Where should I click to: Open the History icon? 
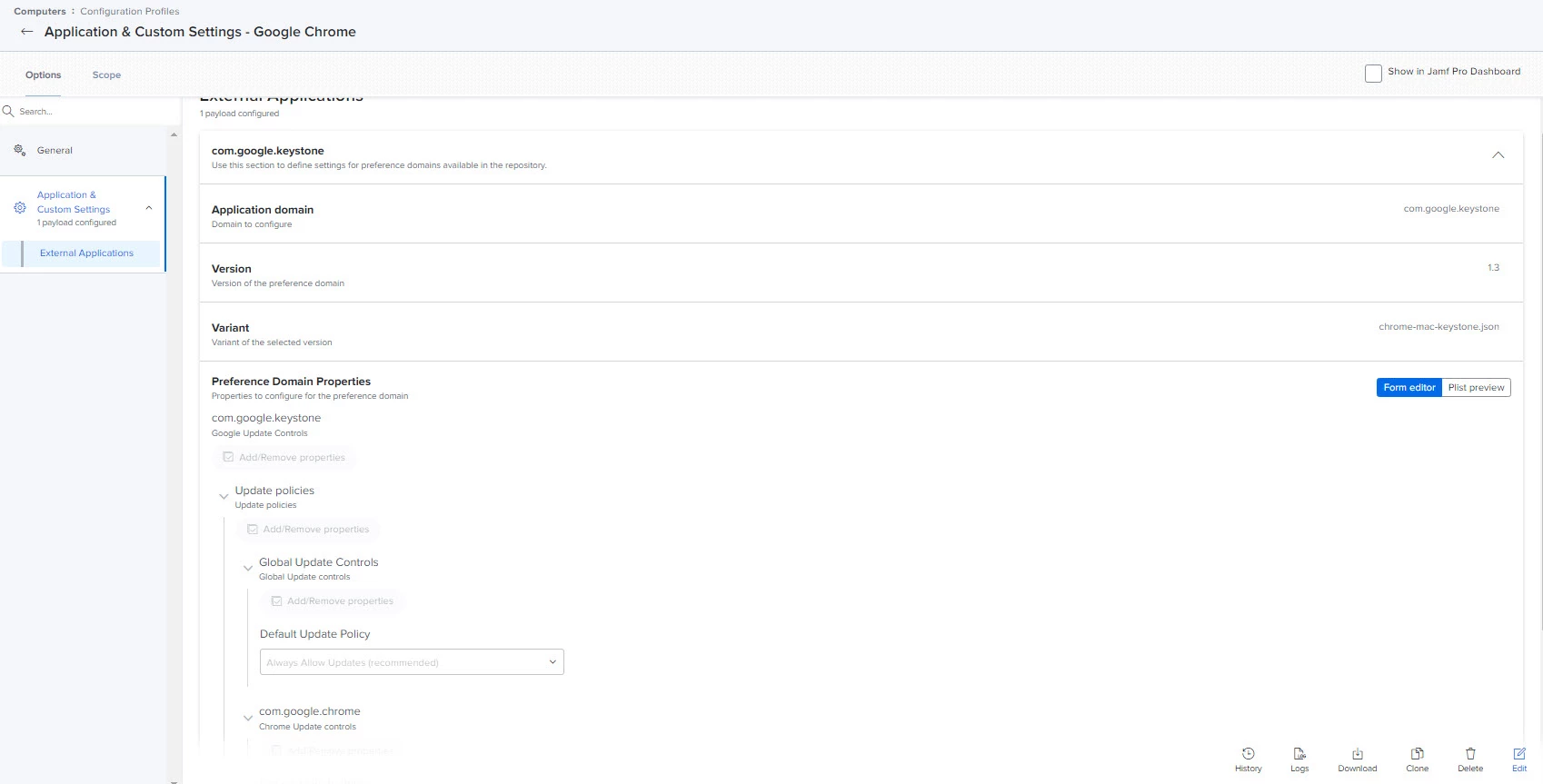pos(1249,754)
